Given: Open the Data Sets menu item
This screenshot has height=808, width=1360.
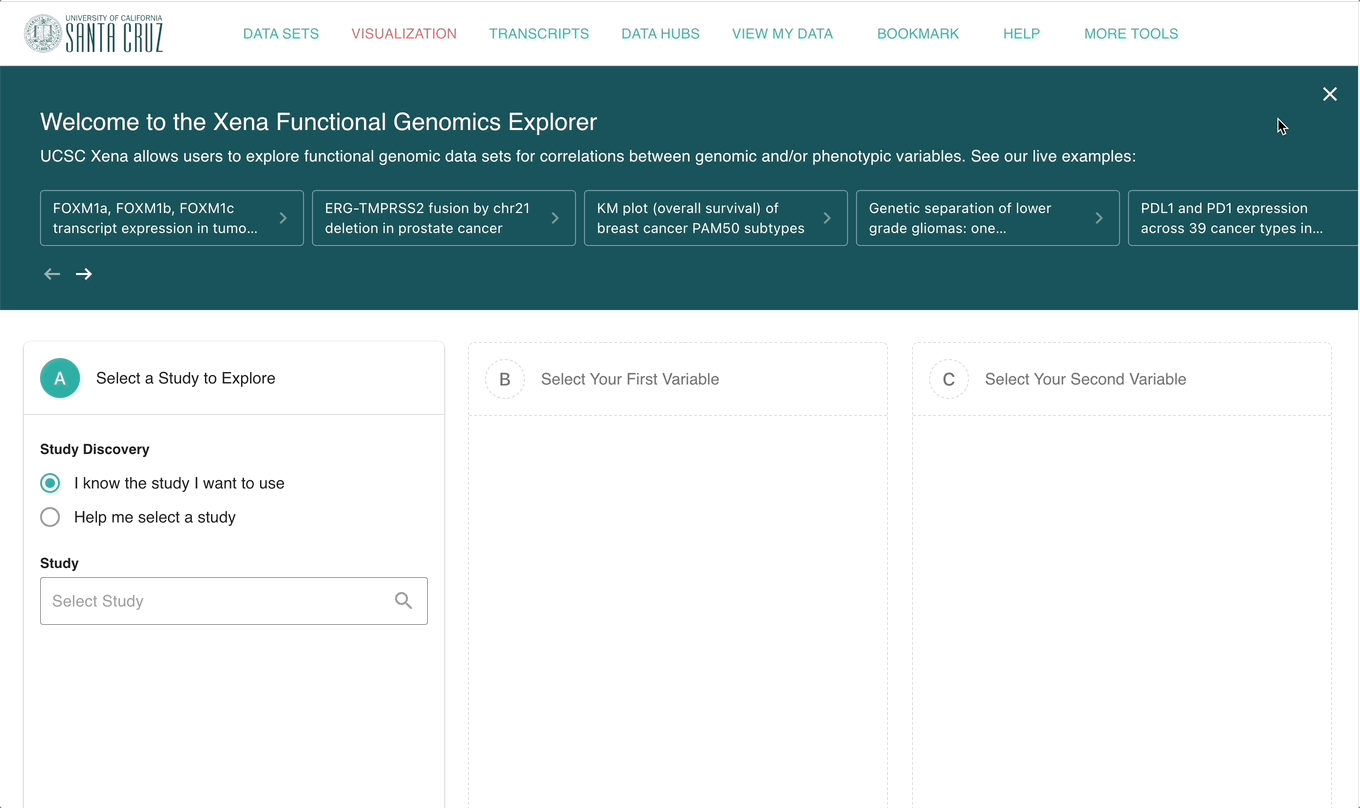Looking at the screenshot, I should [281, 34].
